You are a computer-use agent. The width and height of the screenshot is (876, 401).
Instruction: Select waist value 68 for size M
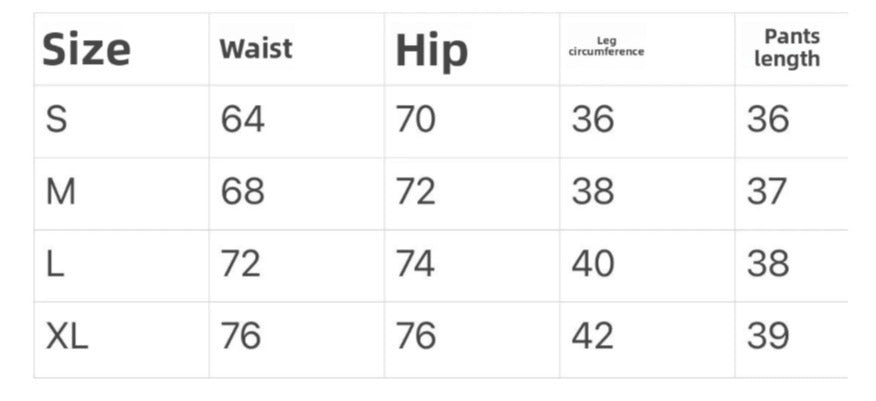[x=243, y=192]
